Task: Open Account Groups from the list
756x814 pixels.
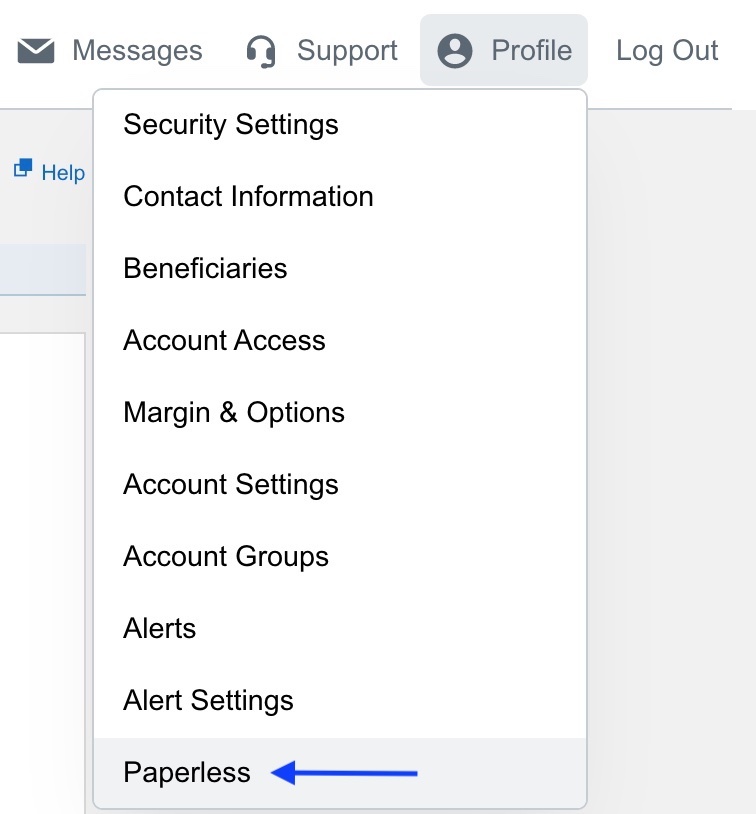Action: (226, 557)
